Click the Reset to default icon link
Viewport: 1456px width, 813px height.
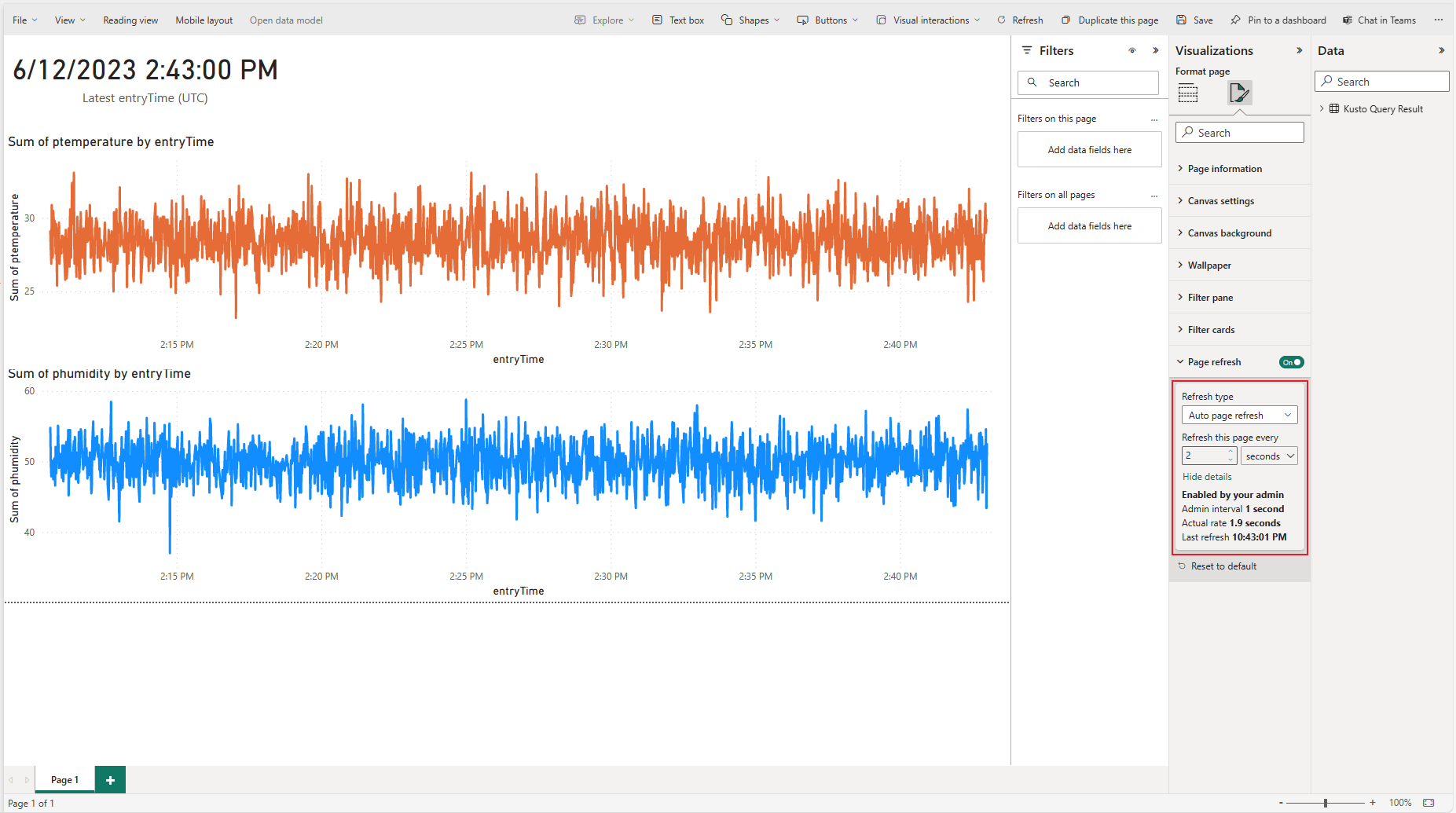coord(1182,566)
